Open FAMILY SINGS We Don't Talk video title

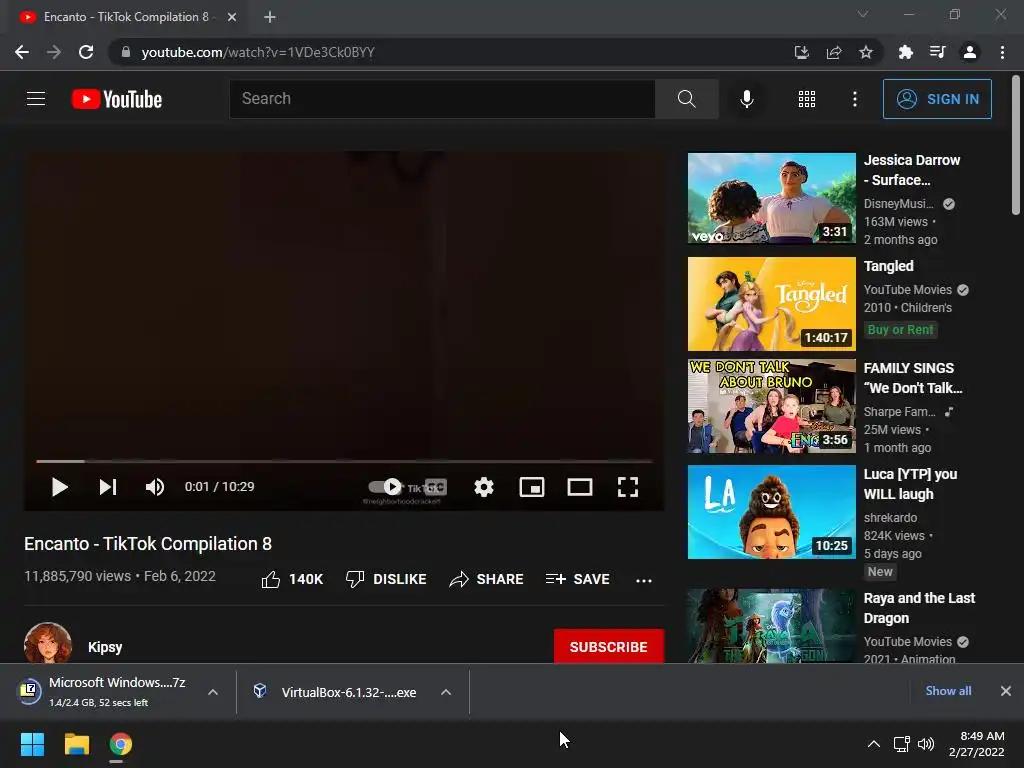[x=912, y=378]
